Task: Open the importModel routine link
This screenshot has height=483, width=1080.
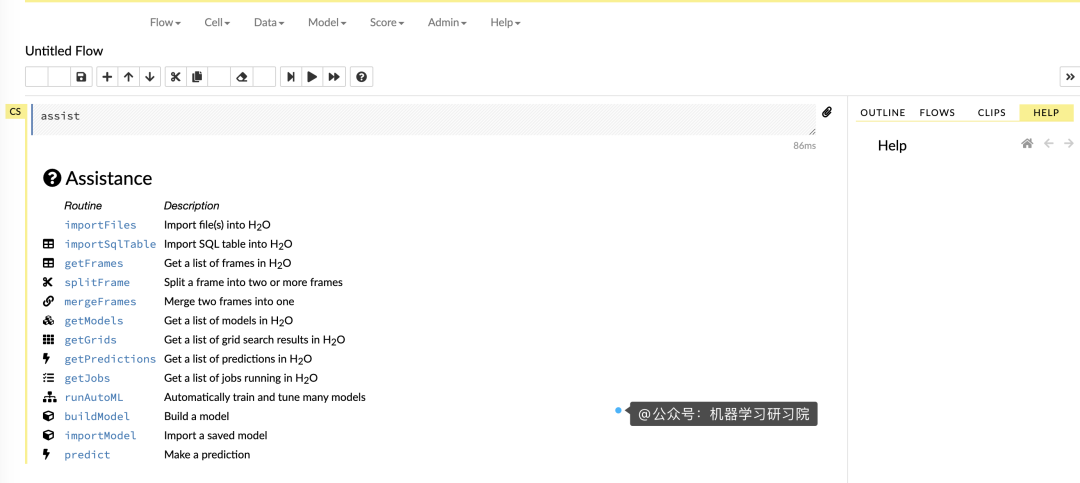Action: pos(101,435)
